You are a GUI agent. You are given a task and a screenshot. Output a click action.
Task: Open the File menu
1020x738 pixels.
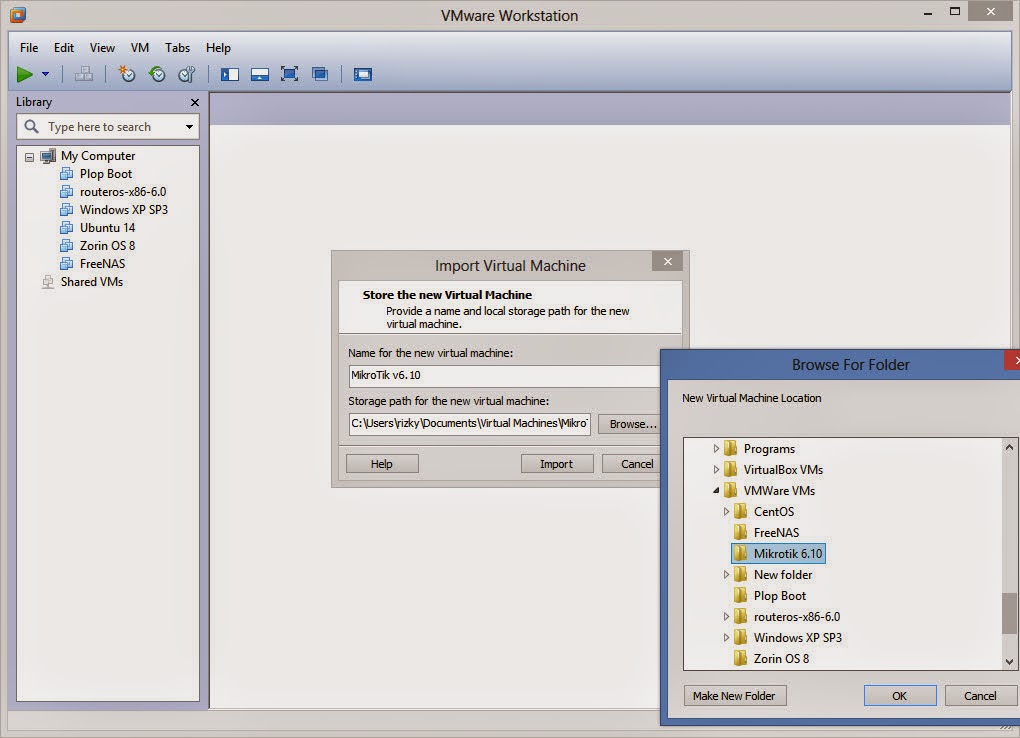[x=29, y=48]
